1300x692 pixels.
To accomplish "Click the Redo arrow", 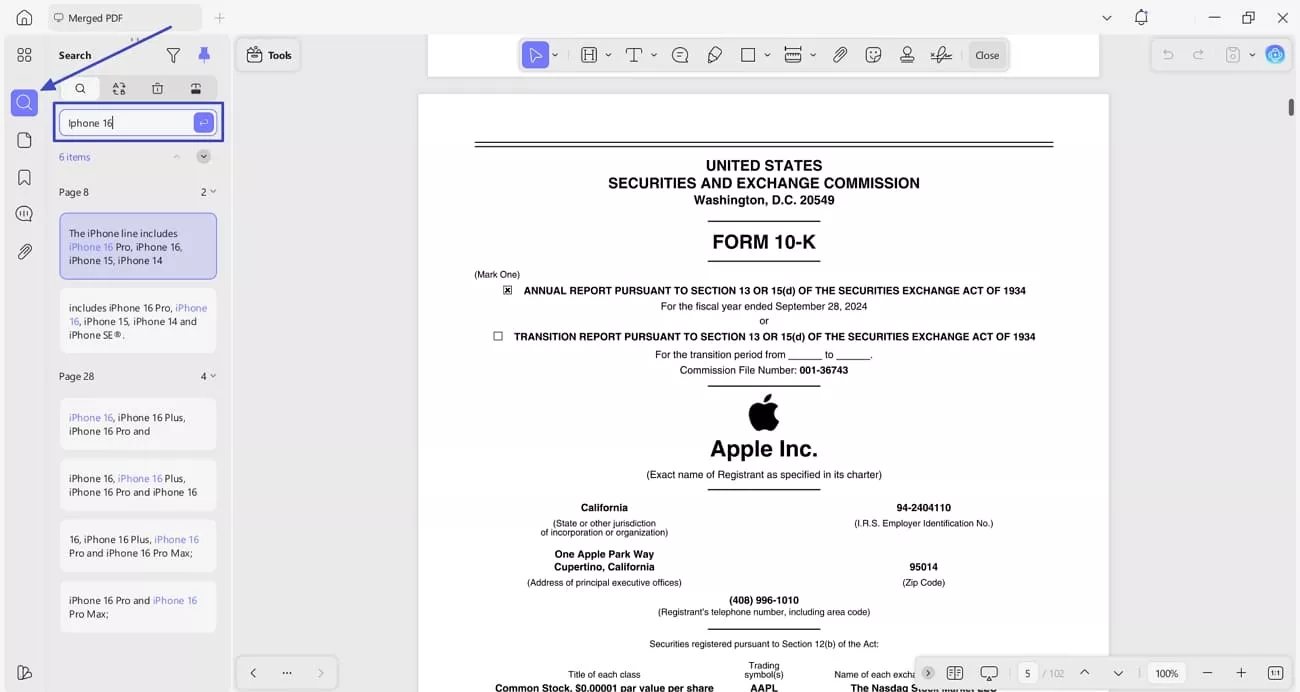I will tap(1198, 55).
